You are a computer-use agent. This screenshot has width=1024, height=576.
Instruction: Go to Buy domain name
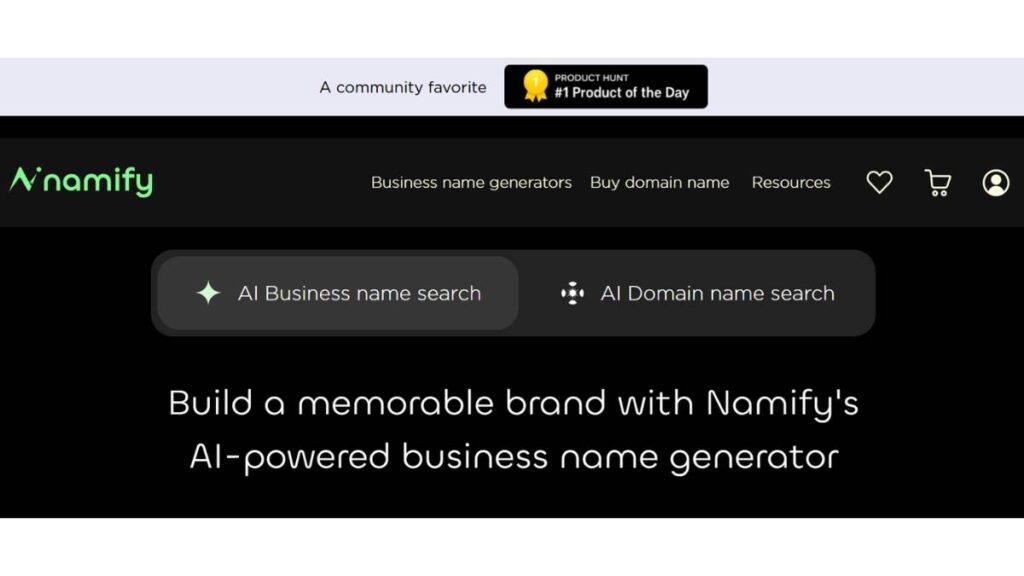pyautogui.click(x=660, y=182)
